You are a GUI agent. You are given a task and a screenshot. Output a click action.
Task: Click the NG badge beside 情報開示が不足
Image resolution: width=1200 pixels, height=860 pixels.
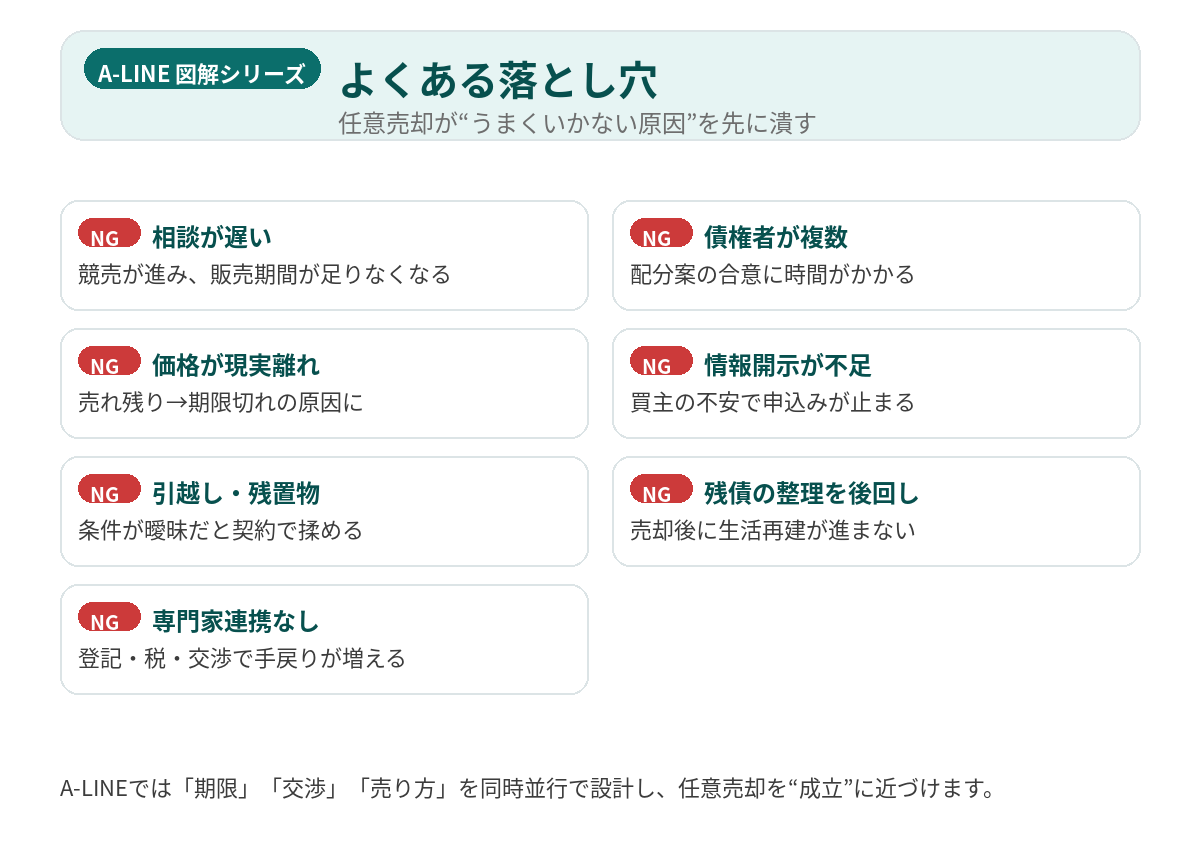(661, 362)
